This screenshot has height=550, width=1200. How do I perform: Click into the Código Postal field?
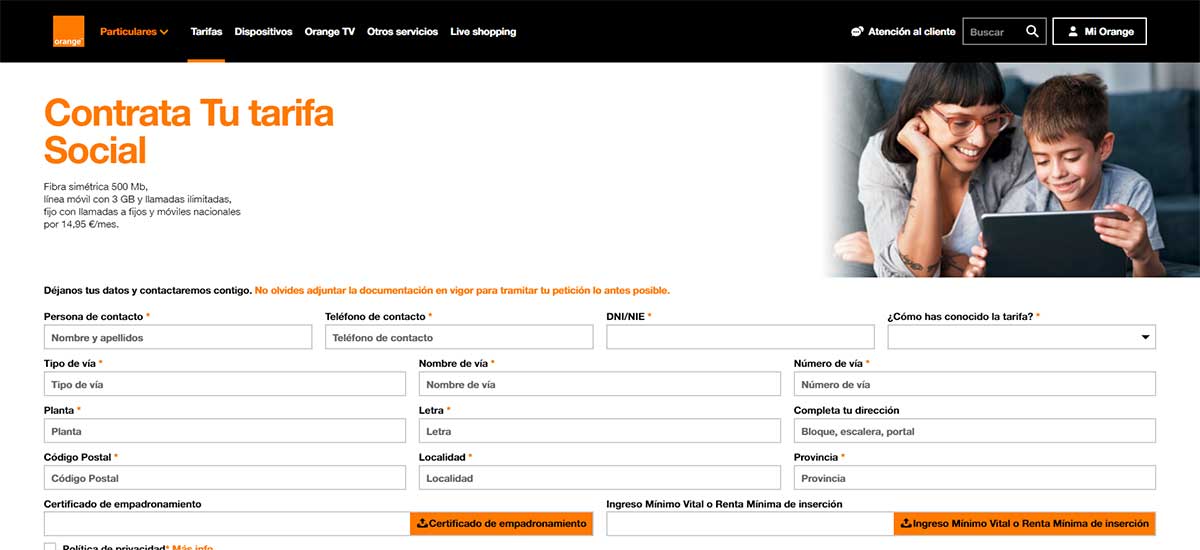225,478
